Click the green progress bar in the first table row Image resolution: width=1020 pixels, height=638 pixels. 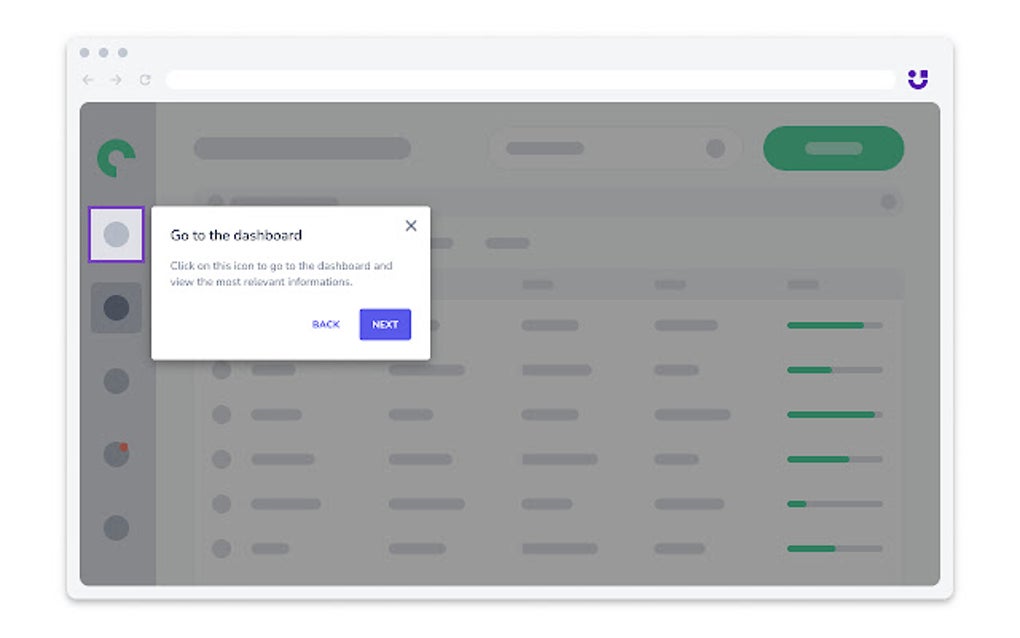pos(826,325)
